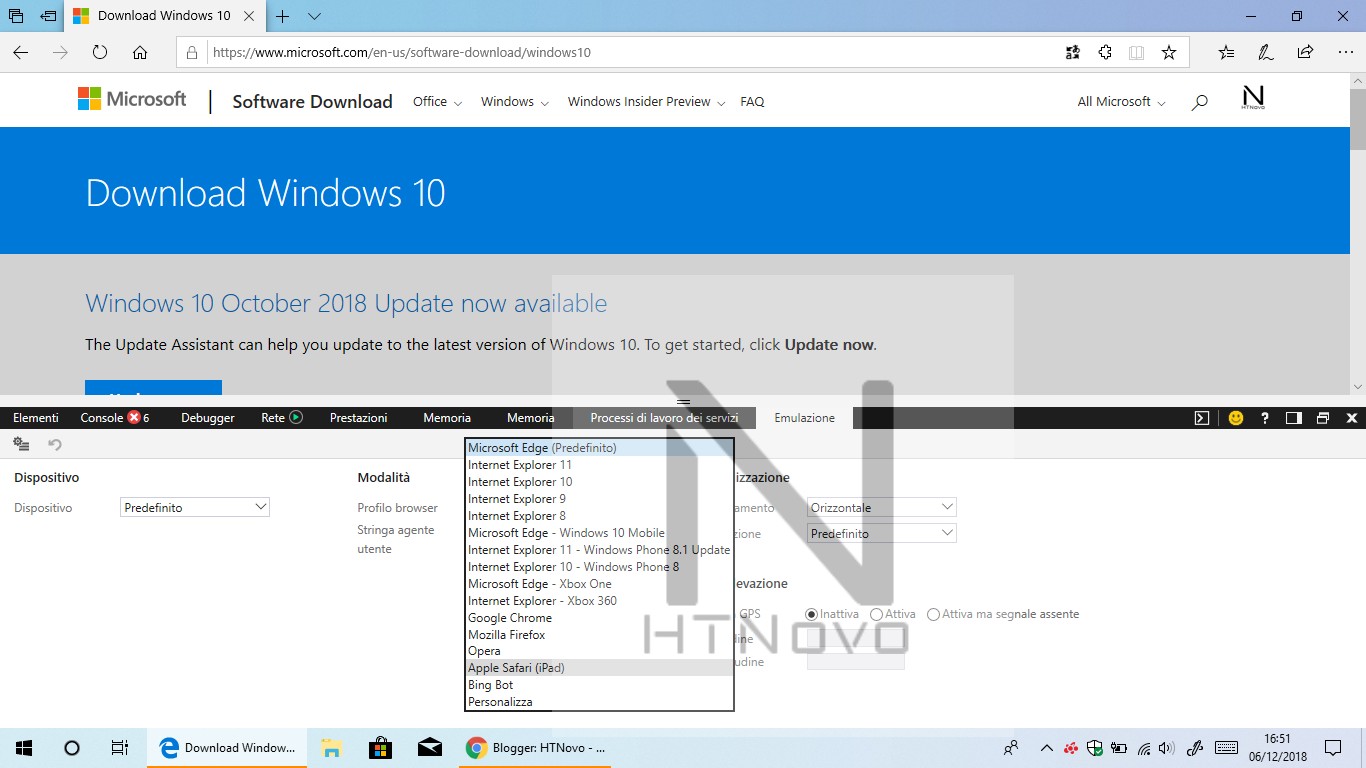
Task: Select Inattiva GPS radio button
Action: (x=812, y=614)
